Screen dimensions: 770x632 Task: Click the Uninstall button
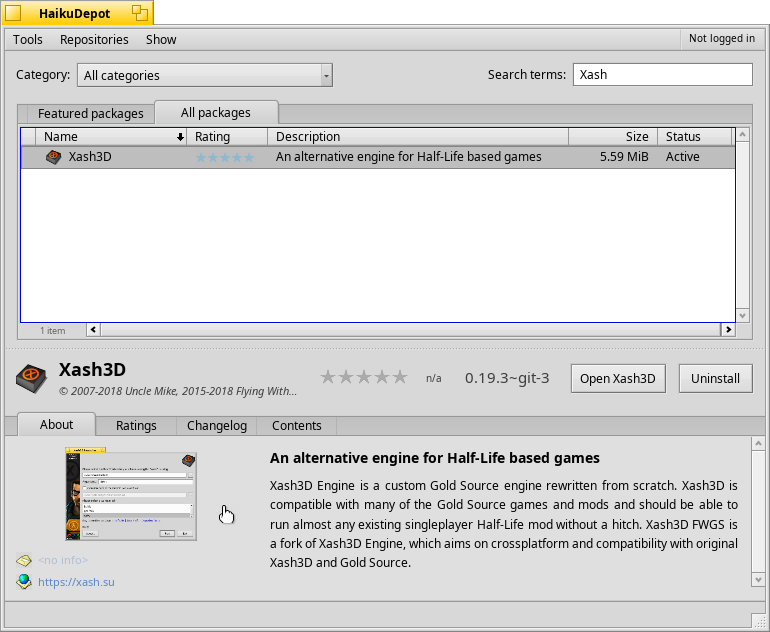click(715, 379)
